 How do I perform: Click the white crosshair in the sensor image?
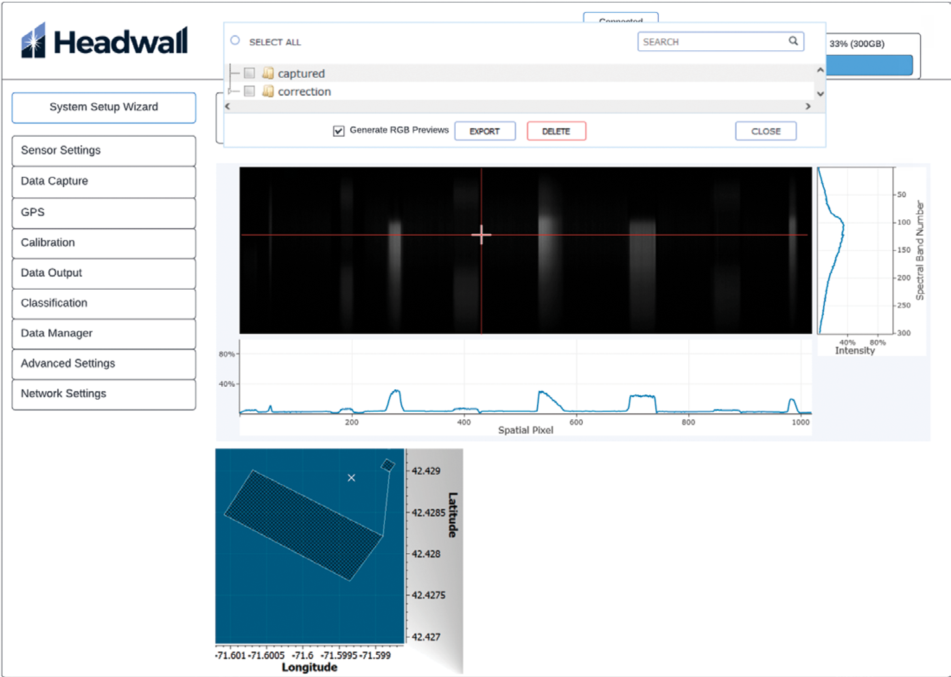coord(481,235)
